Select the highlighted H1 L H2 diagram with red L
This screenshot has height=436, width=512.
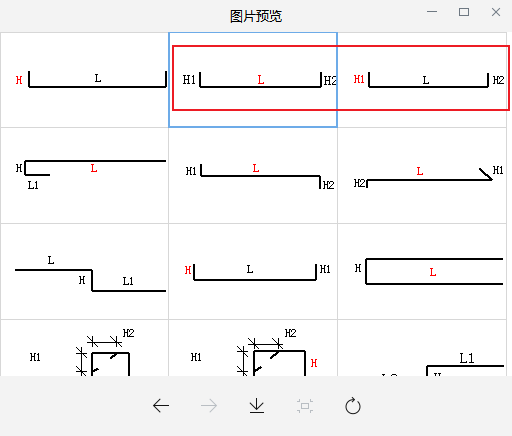[253, 80]
